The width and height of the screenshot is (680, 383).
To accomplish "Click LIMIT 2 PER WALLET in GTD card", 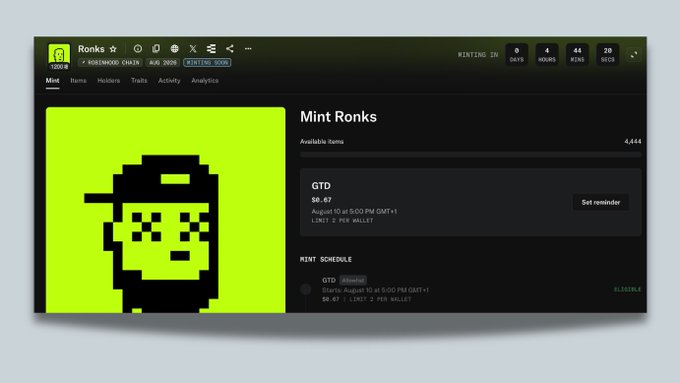I will [x=342, y=220].
